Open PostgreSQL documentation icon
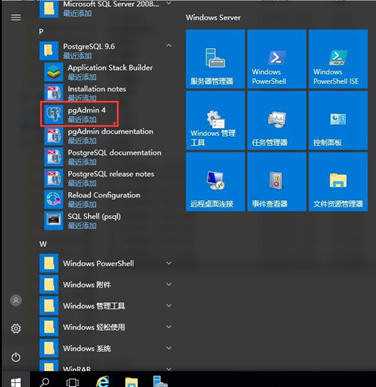Viewport: 376px width, 387px height. 53,157
